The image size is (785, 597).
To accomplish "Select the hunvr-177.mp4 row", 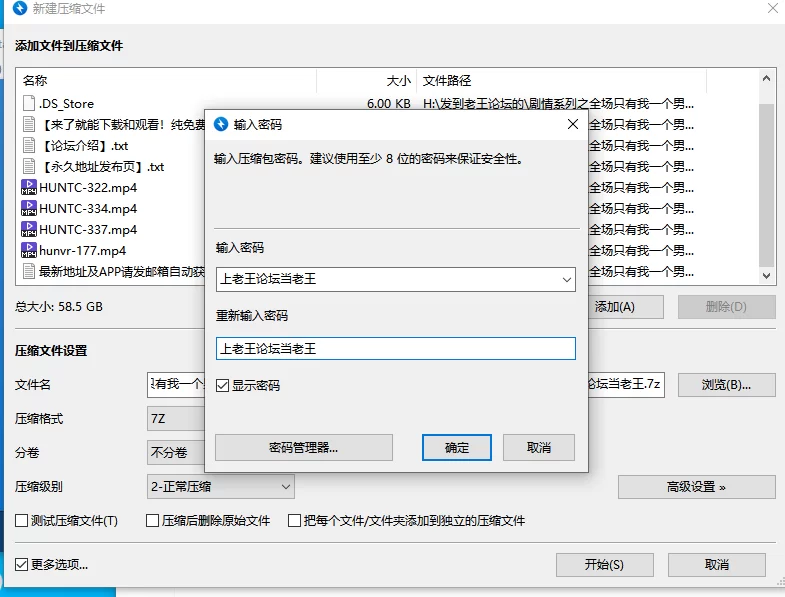I will click(83, 251).
